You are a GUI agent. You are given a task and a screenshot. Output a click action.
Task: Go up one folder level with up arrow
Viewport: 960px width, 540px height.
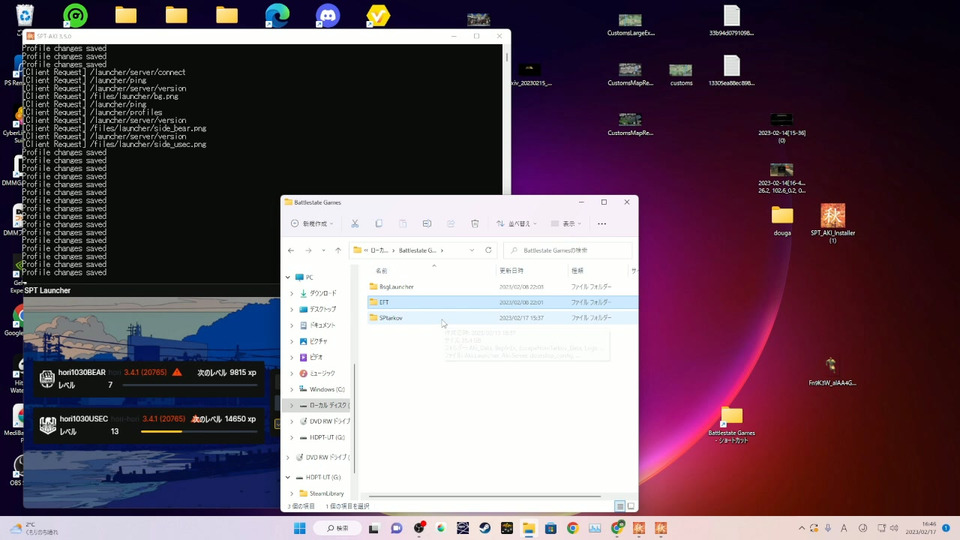coord(338,250)
